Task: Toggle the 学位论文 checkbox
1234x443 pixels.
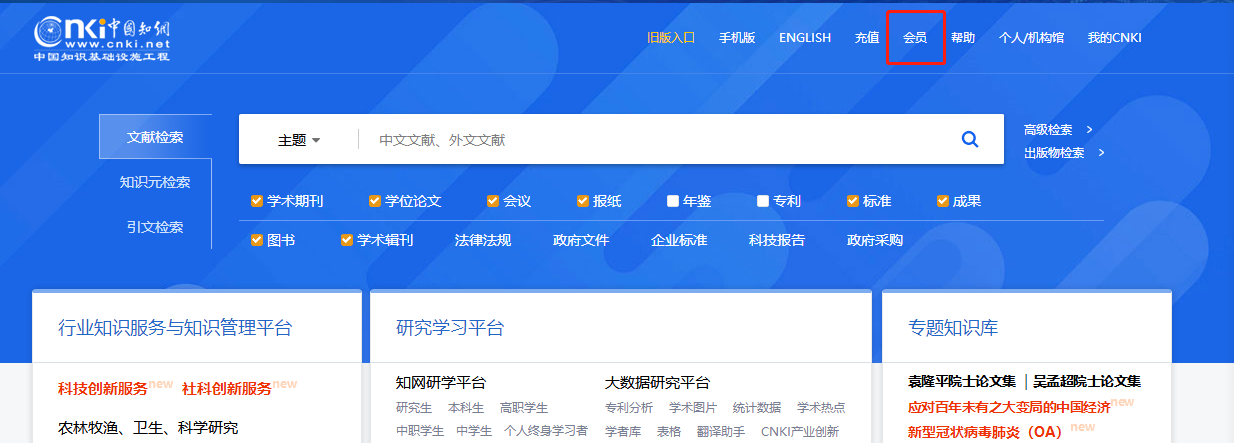Action: click(375, 201)
